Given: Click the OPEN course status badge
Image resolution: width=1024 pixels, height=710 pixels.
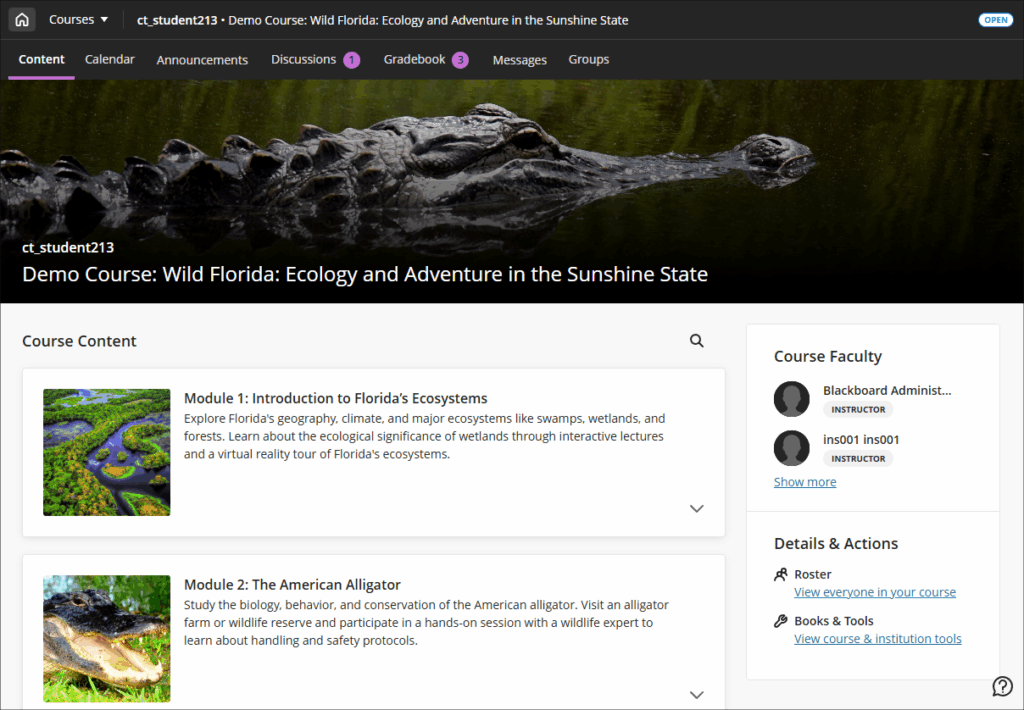Looking at the screenshot, I should (x=995, y=20).
